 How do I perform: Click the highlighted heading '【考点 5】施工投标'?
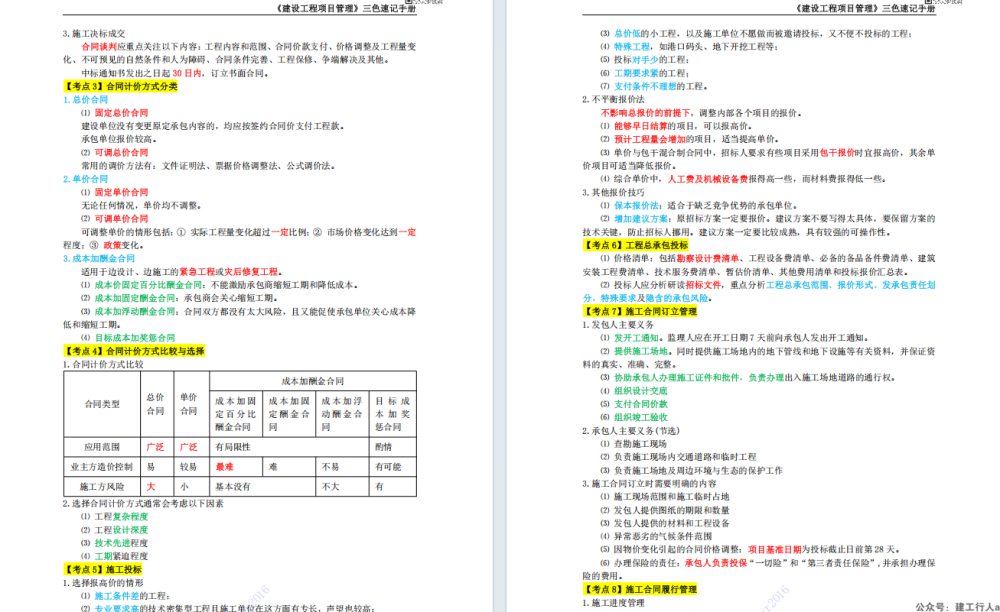102,570
